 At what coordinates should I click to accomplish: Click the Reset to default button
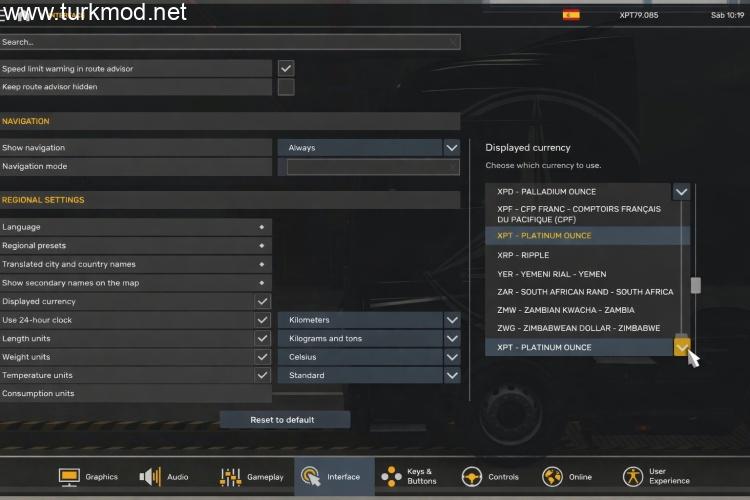point(285,420)
